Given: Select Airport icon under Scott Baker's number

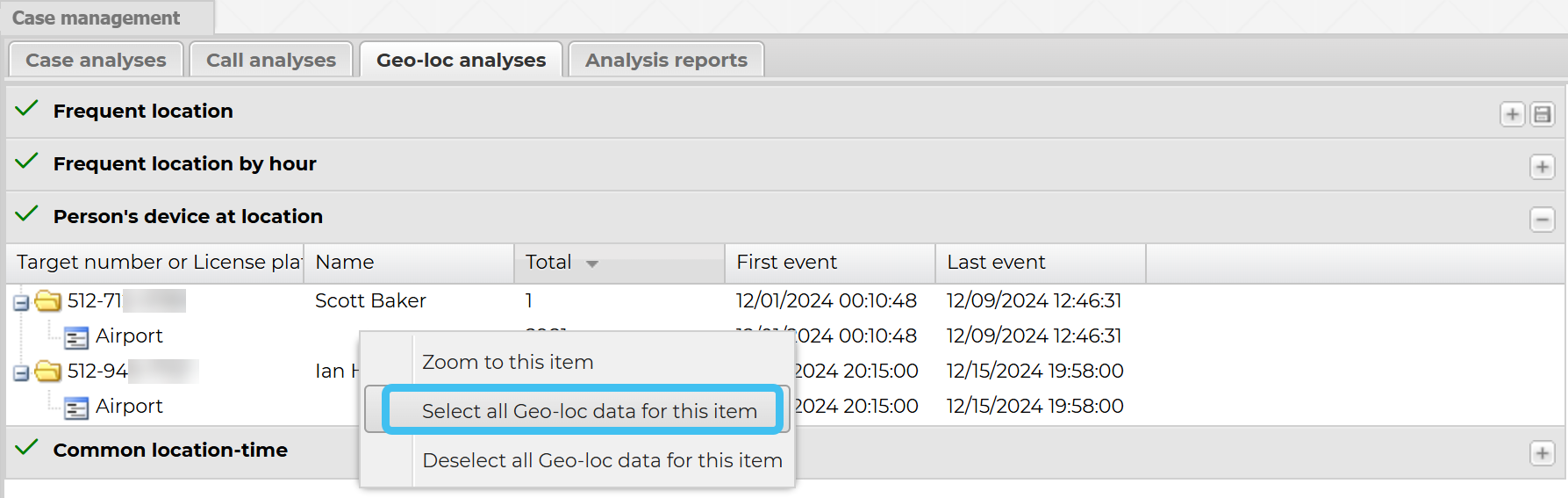Looking at the screenshot, I should (76, 337).
